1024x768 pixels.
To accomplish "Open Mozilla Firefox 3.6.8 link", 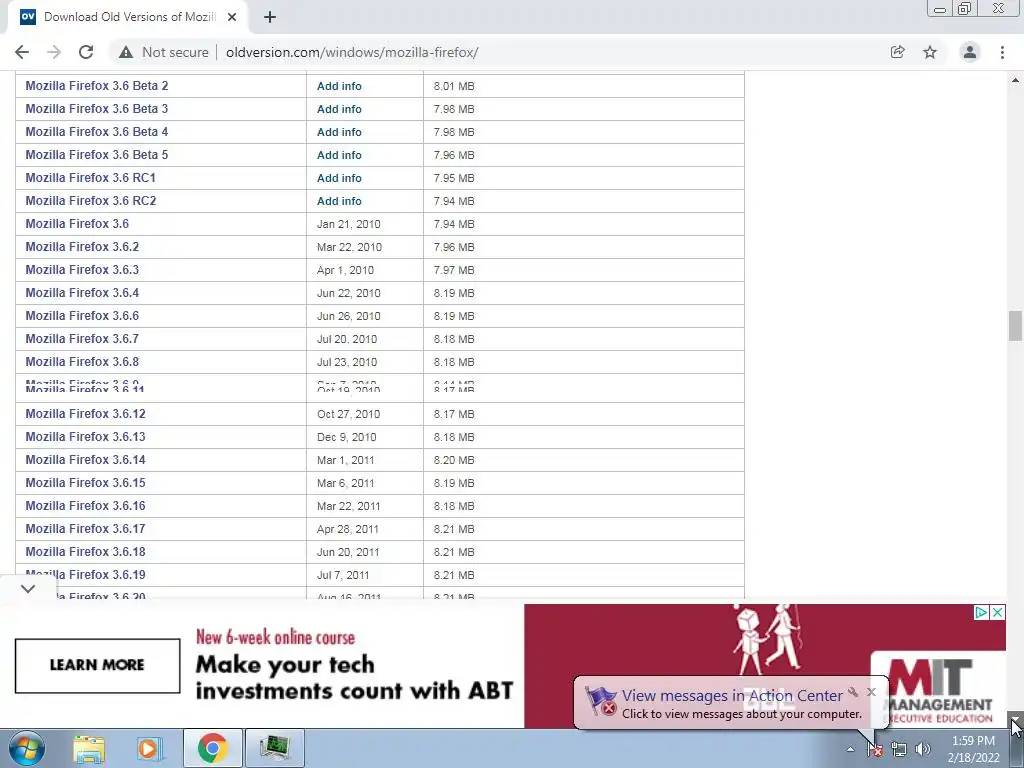I will coord(82,362).
